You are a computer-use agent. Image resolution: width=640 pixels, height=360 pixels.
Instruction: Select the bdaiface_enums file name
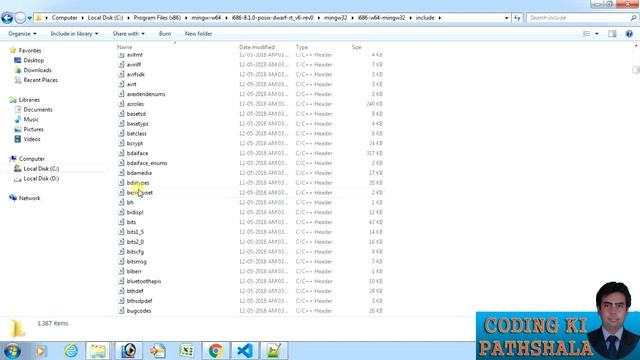click(x=147, y=163)
